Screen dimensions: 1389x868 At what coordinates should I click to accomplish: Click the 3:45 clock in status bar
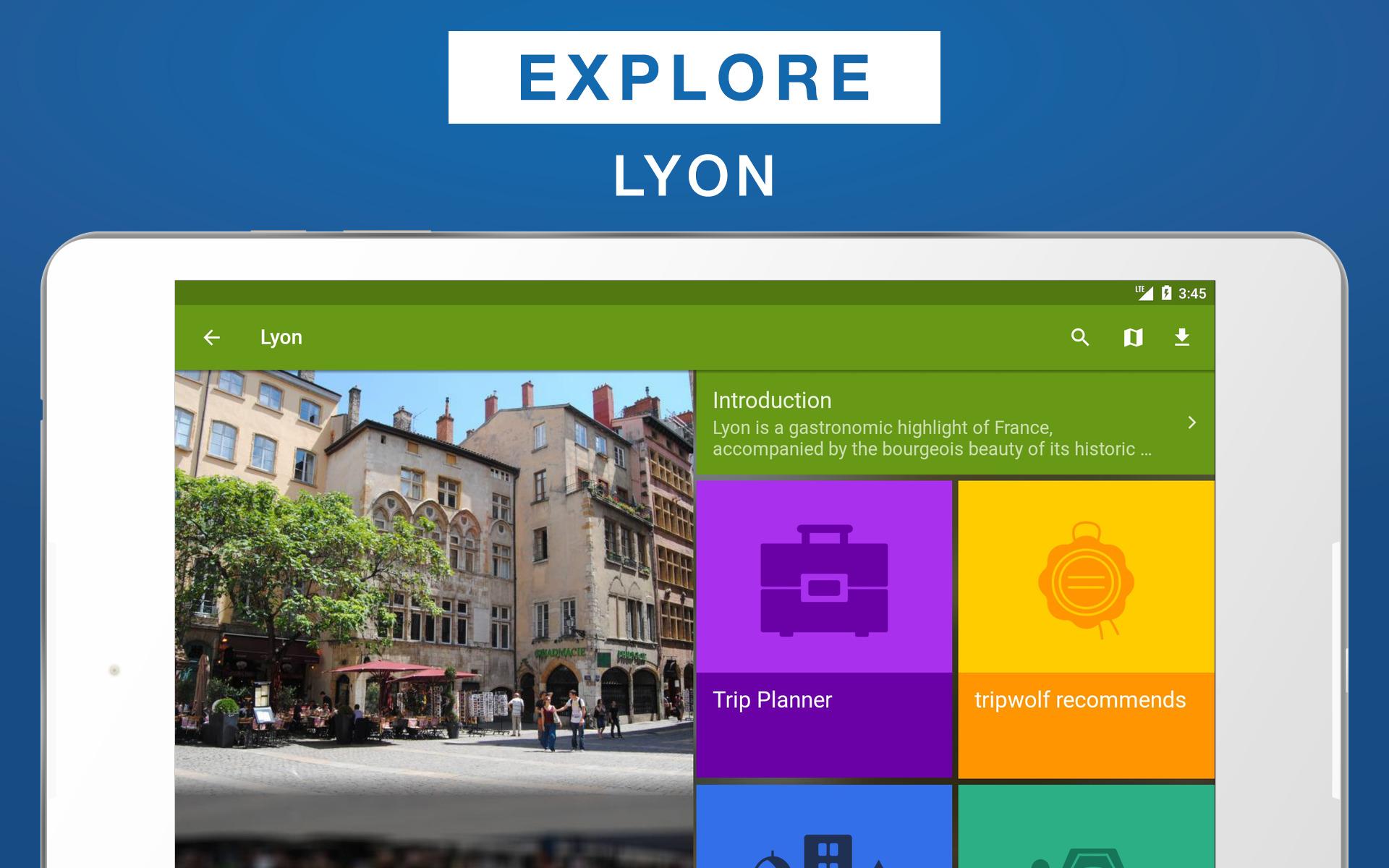[x=1192, y=293]
